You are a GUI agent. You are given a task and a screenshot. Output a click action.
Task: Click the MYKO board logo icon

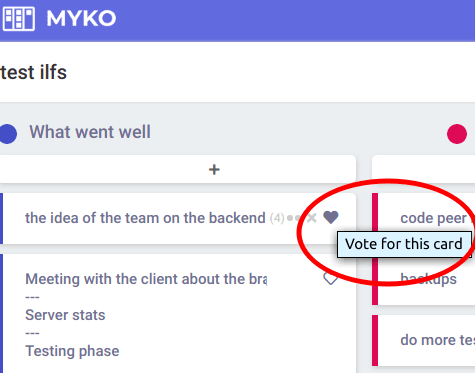tap(19, 18)
